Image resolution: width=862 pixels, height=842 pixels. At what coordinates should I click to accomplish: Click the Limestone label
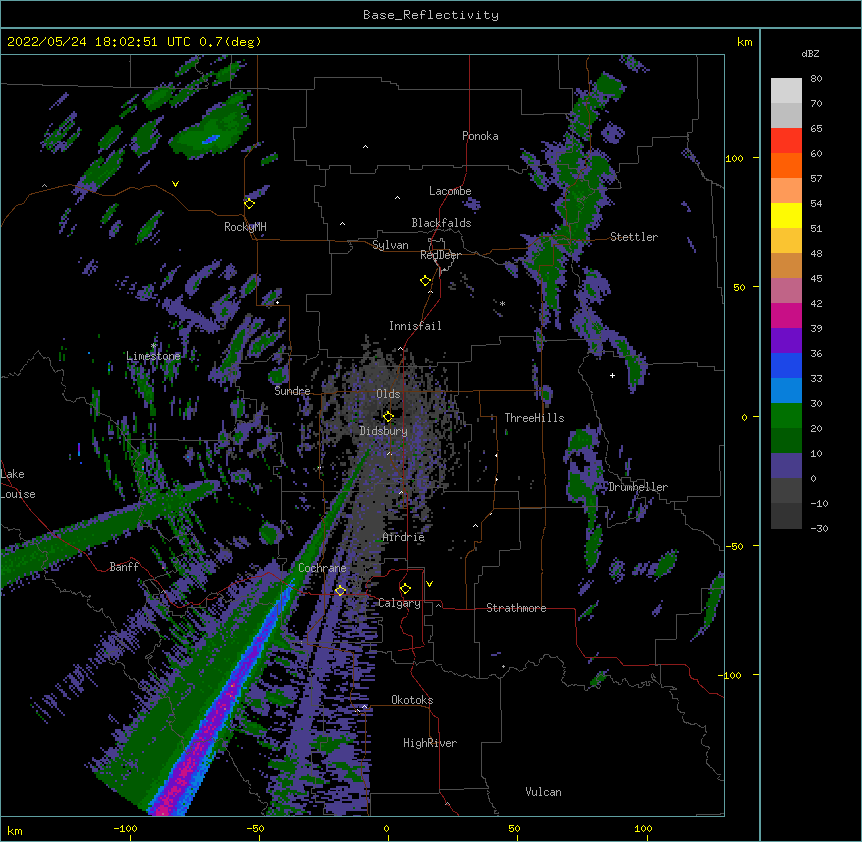pos(153,356)
